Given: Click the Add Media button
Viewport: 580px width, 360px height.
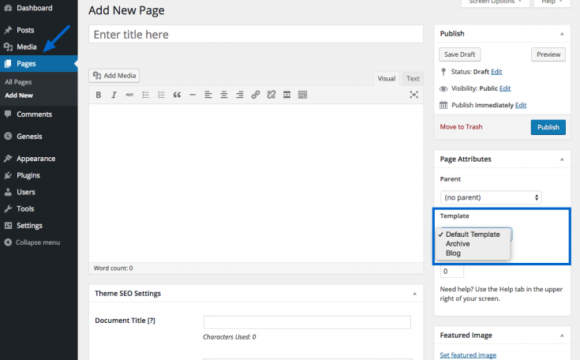Looking at the screenshot, I should coord(114,75).
